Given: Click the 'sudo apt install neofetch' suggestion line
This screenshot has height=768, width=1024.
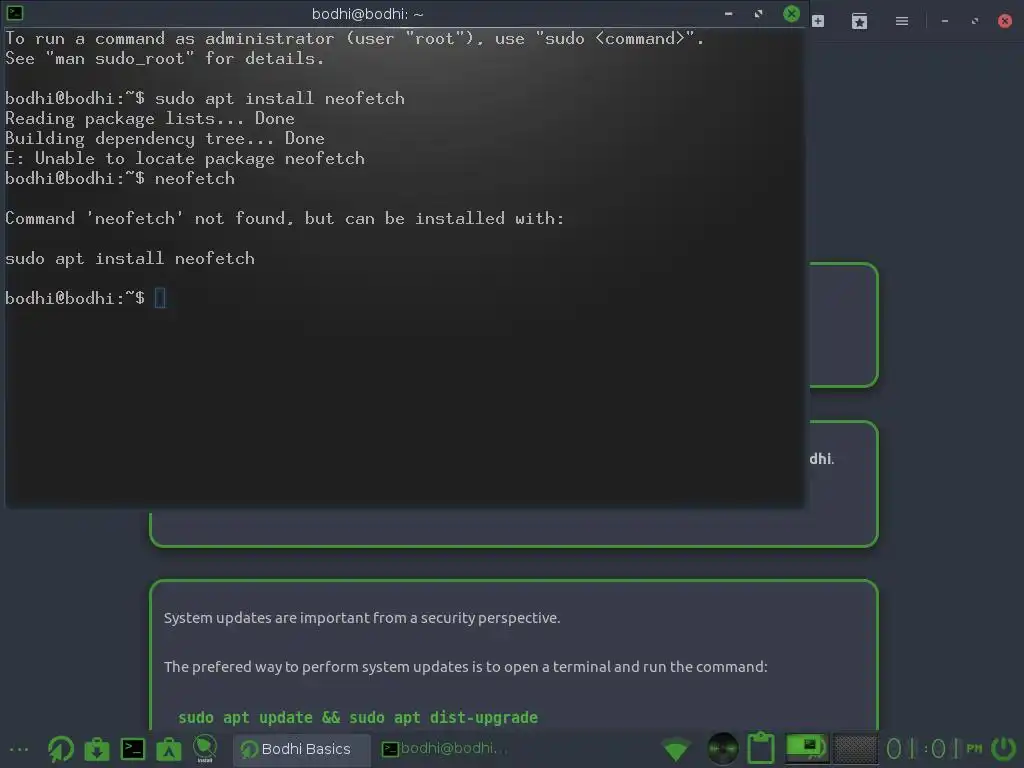Looking at the screenshot, I should (130, 259).
